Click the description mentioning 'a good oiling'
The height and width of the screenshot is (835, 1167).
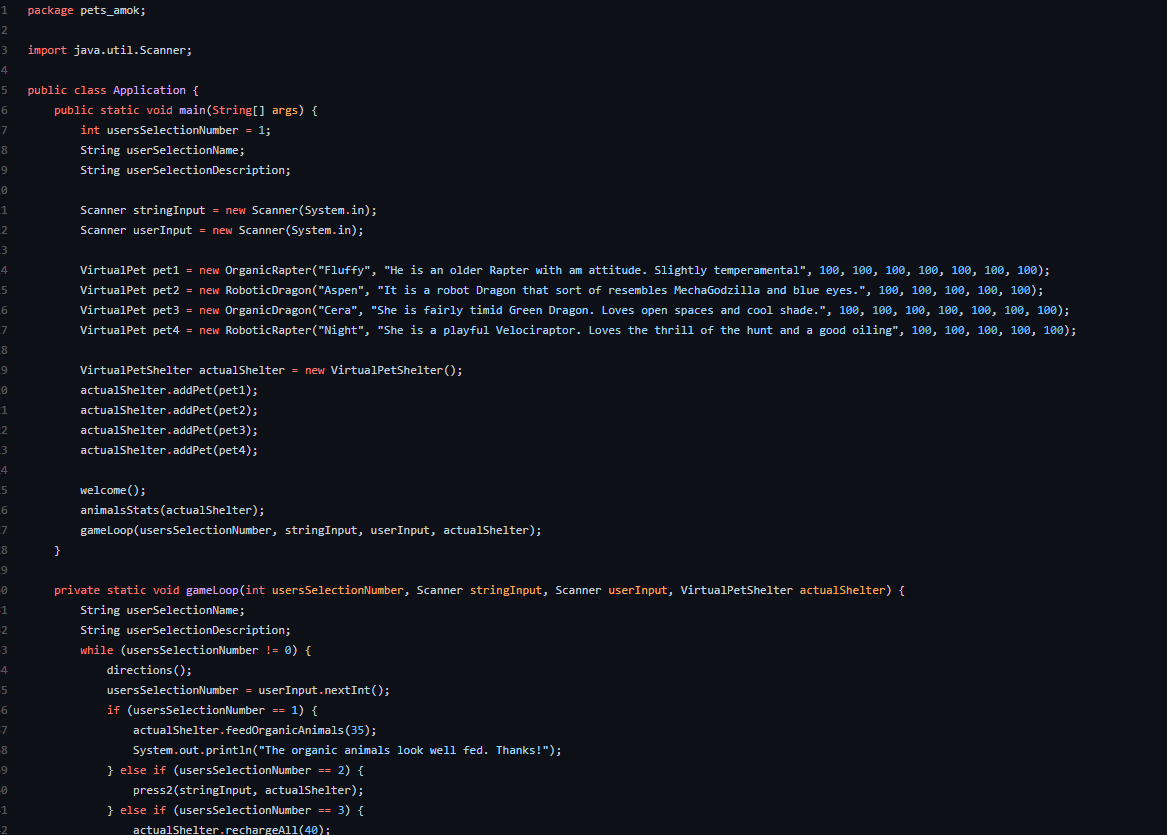638,330
